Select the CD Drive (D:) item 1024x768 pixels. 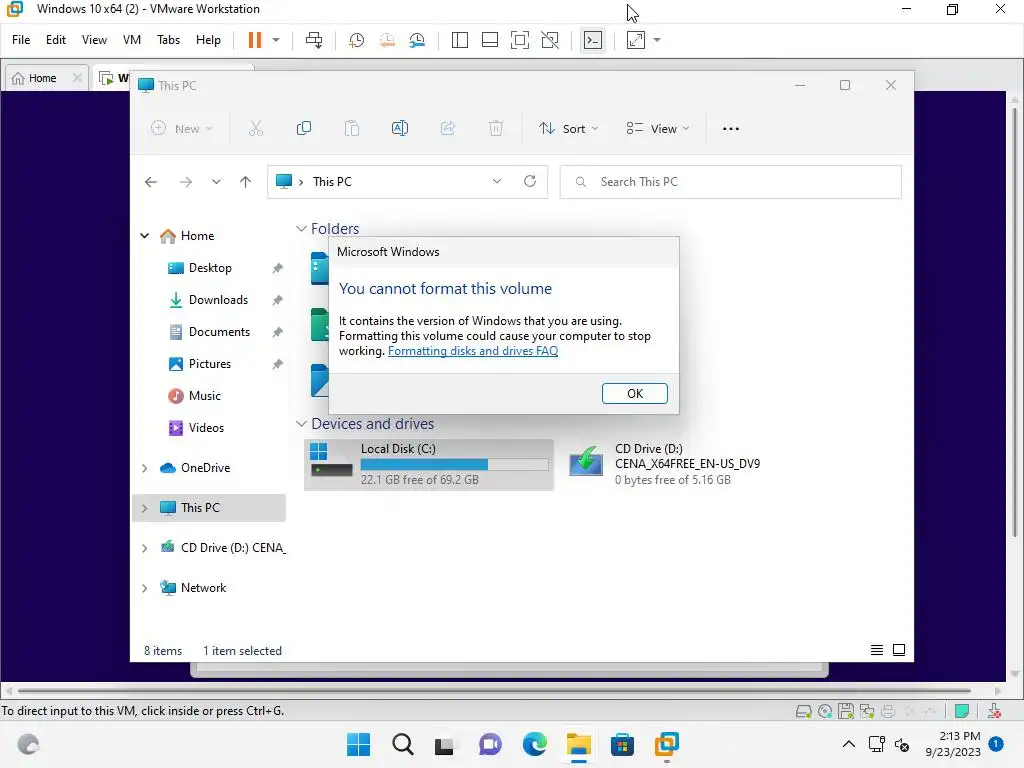click(x=664, y=464)
